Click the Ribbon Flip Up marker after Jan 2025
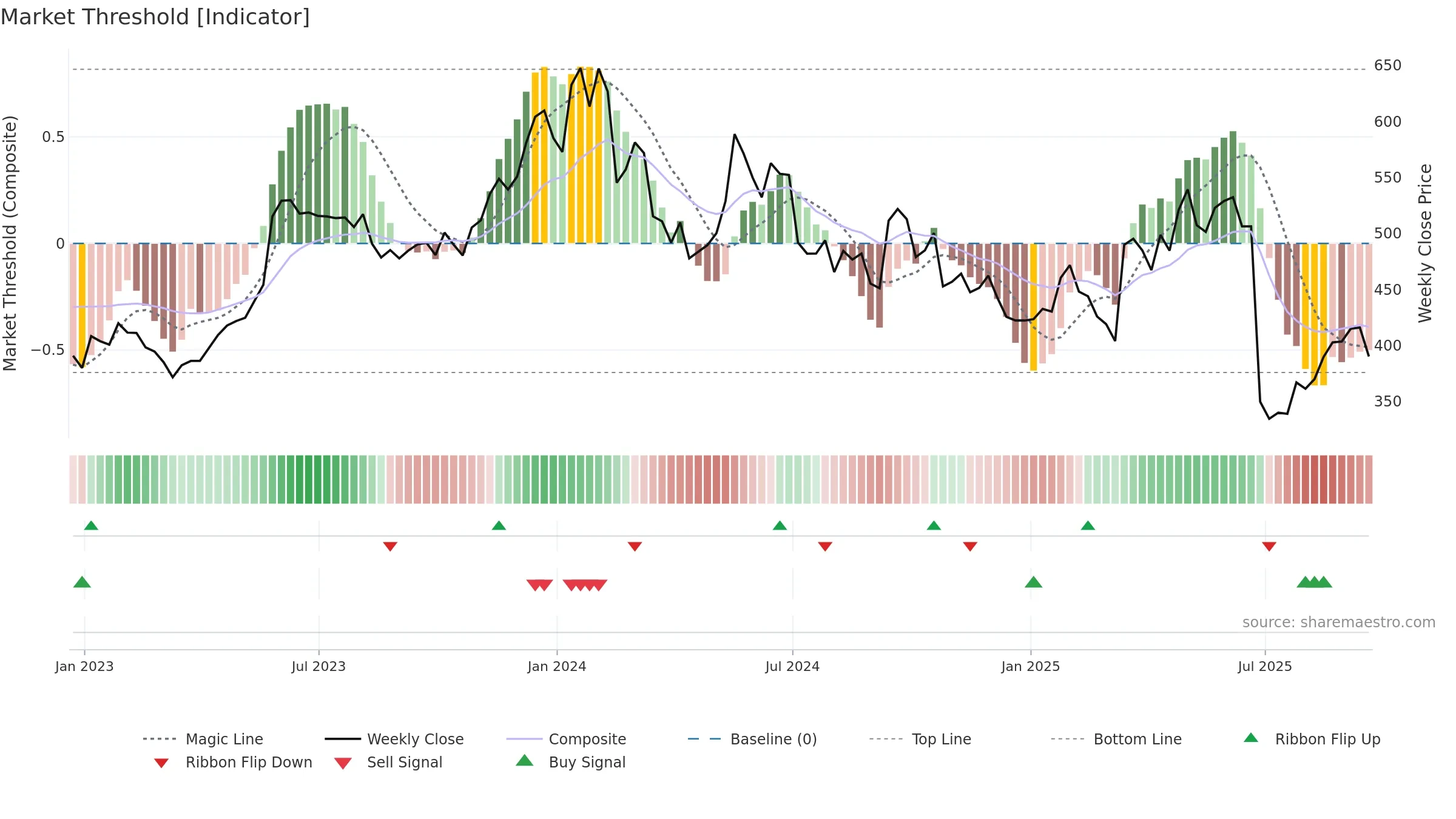The height and width of the screenshot is (819, 1456). tap(1088, 525)
